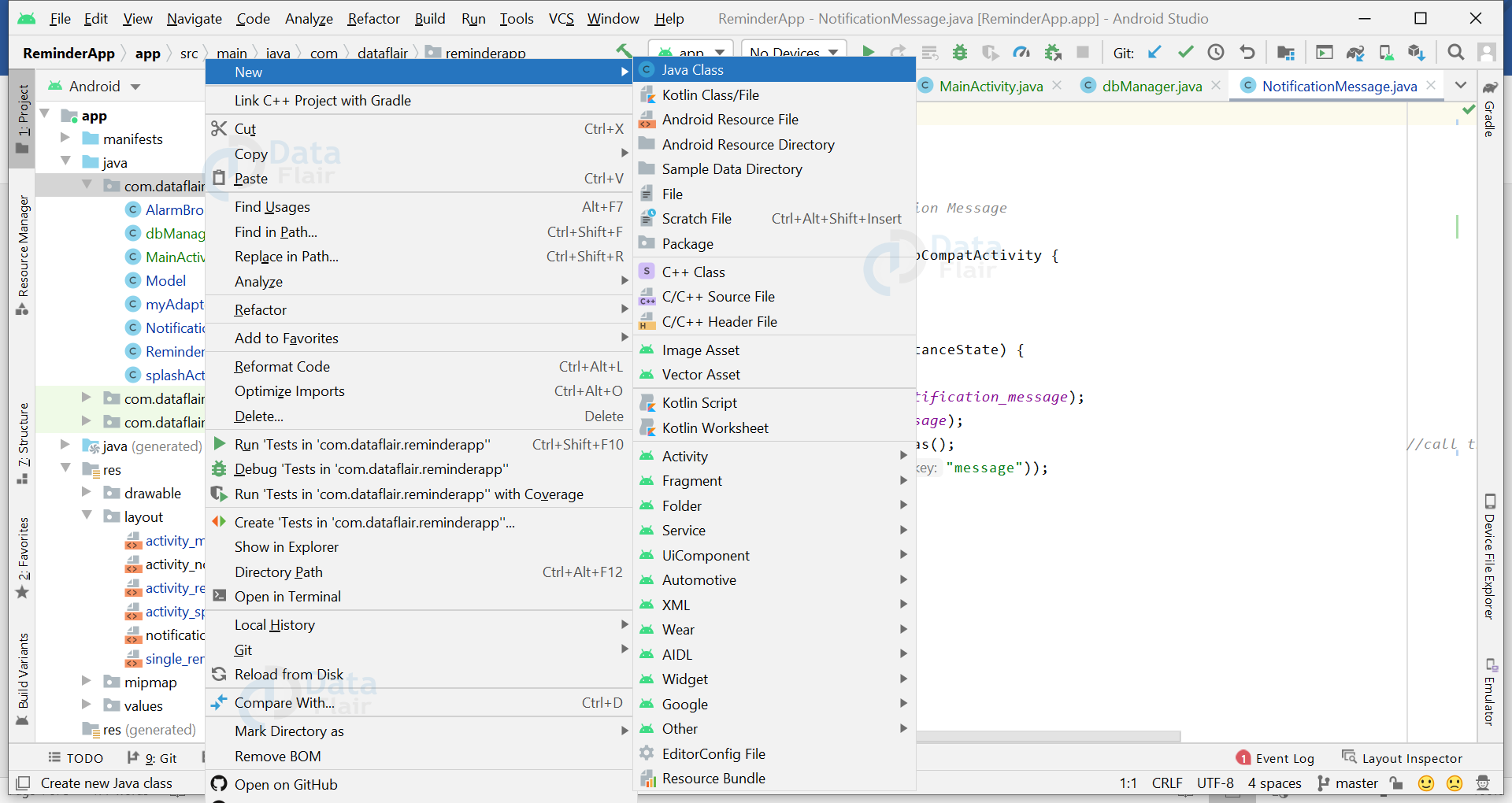
Task: Click Attach Debugger to Android Process icon
Action: pyautogui.click(x=1053, y=52)
